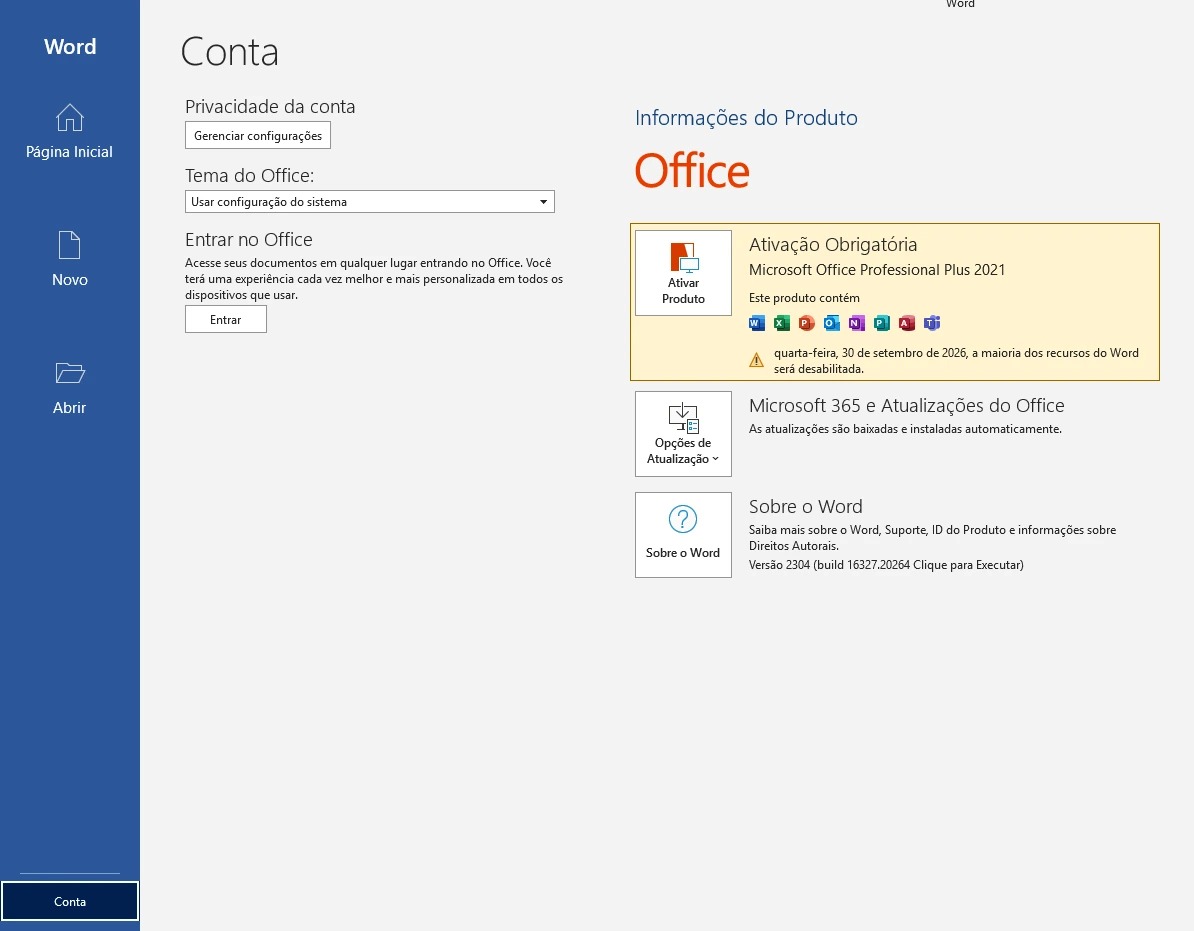
Task: Click the PowerPoint app icon in product list
Action: pos(806,323)
